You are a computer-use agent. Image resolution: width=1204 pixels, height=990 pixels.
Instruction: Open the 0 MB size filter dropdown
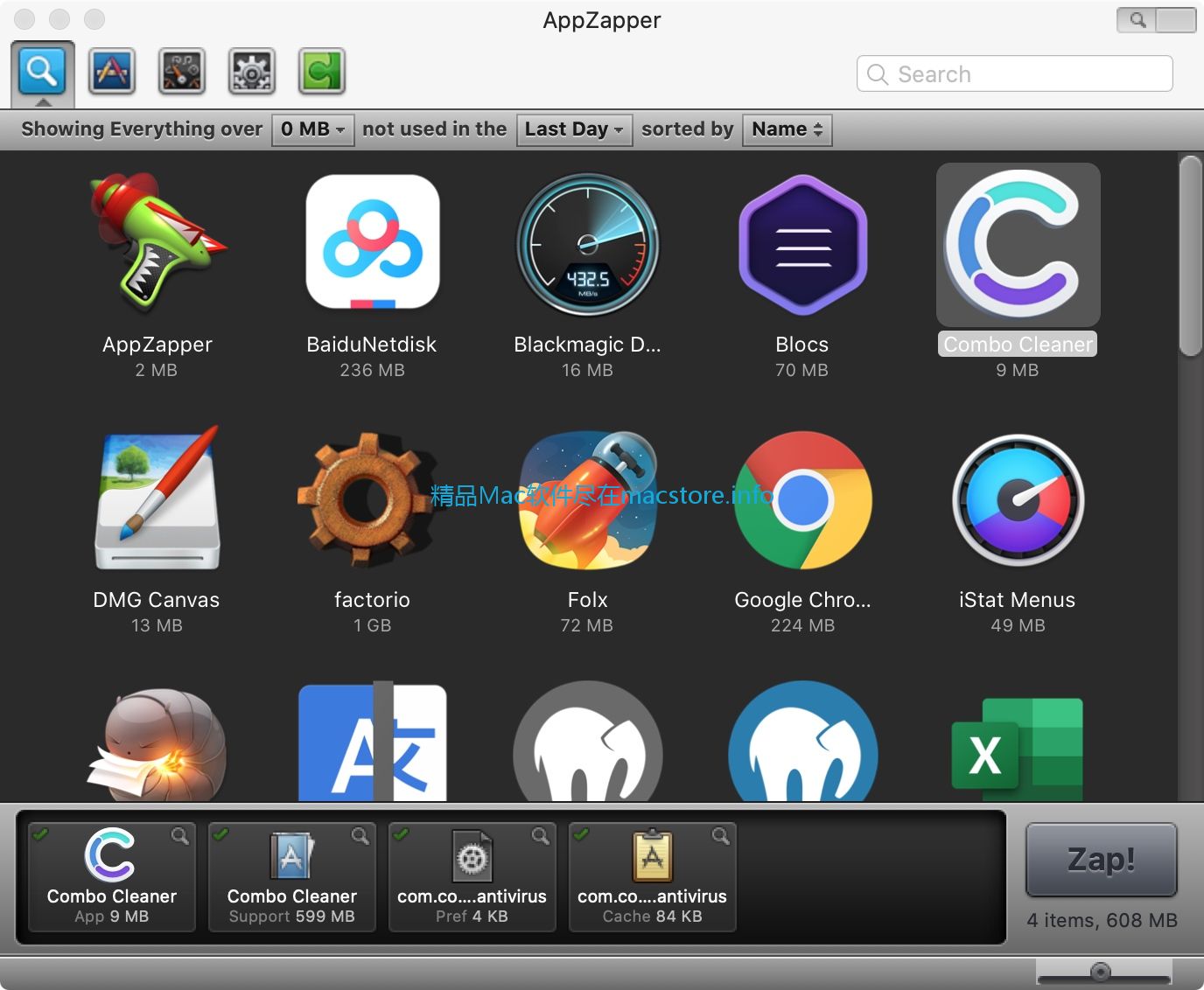click(313, 129)
